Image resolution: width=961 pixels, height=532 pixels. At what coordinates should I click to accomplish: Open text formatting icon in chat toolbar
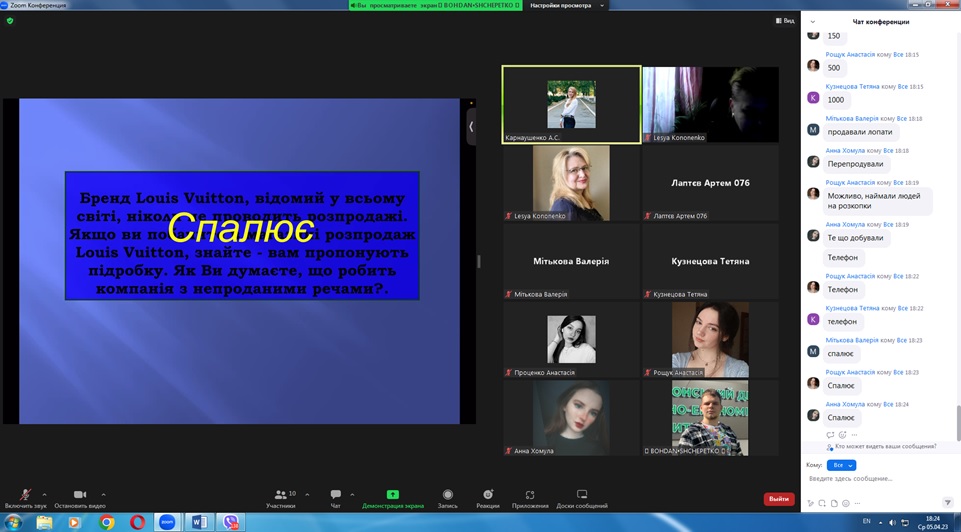pos(811,503)
